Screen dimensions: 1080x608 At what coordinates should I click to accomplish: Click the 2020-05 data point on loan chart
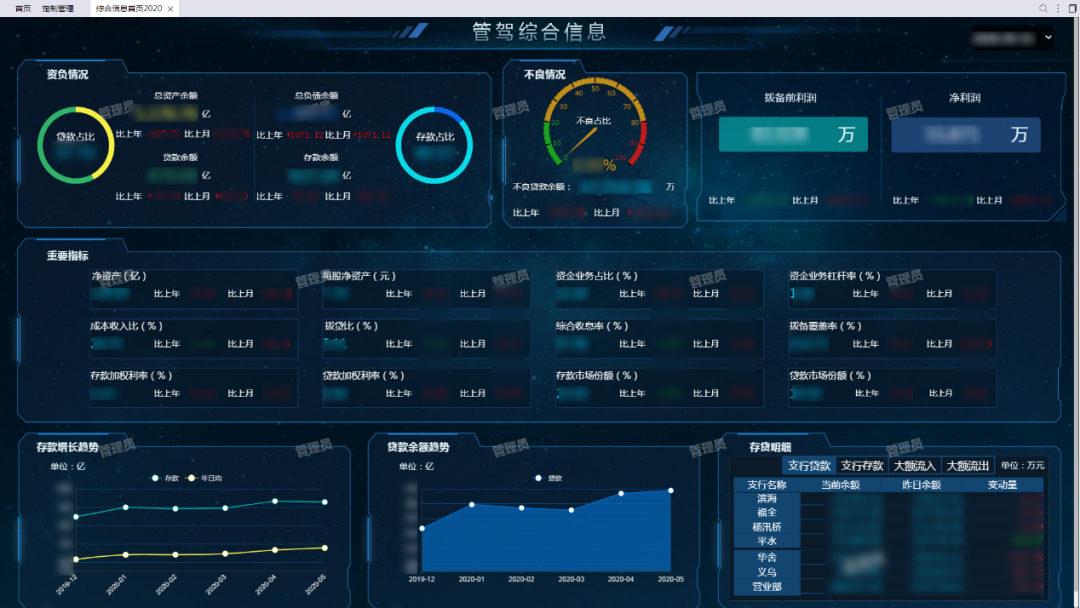coord(670,491)
